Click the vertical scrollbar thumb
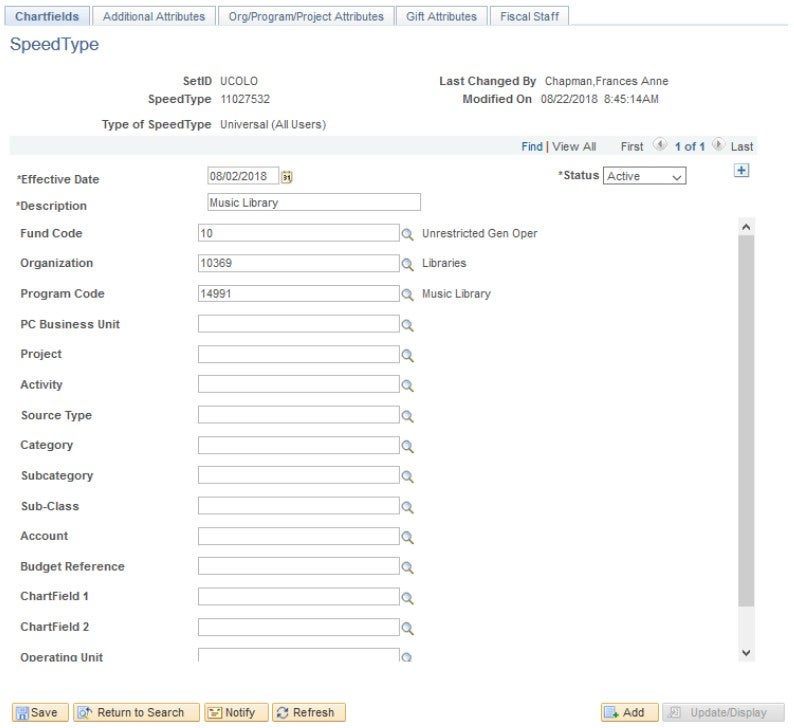794x728 pixels. 746,421
